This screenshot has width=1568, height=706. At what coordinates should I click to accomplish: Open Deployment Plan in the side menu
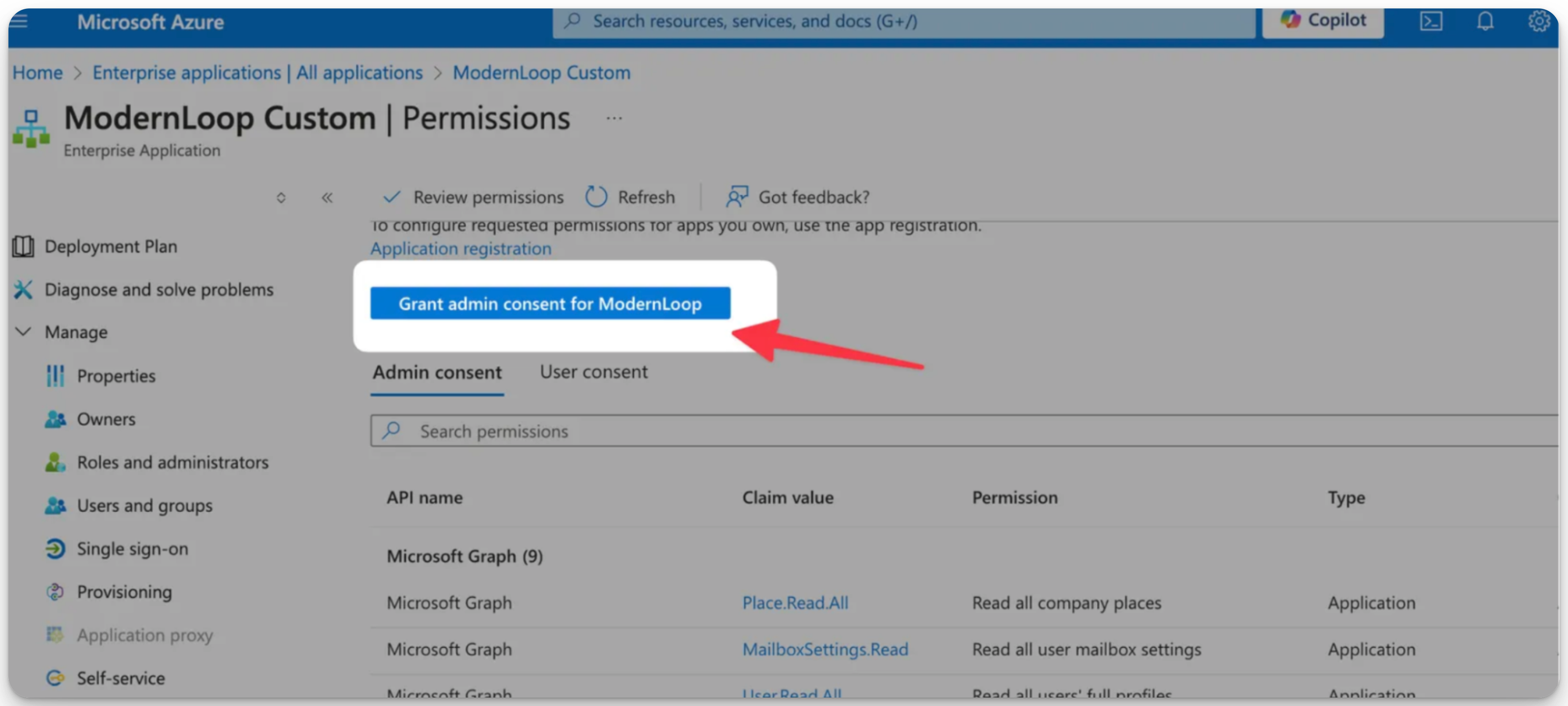(111, 247)
